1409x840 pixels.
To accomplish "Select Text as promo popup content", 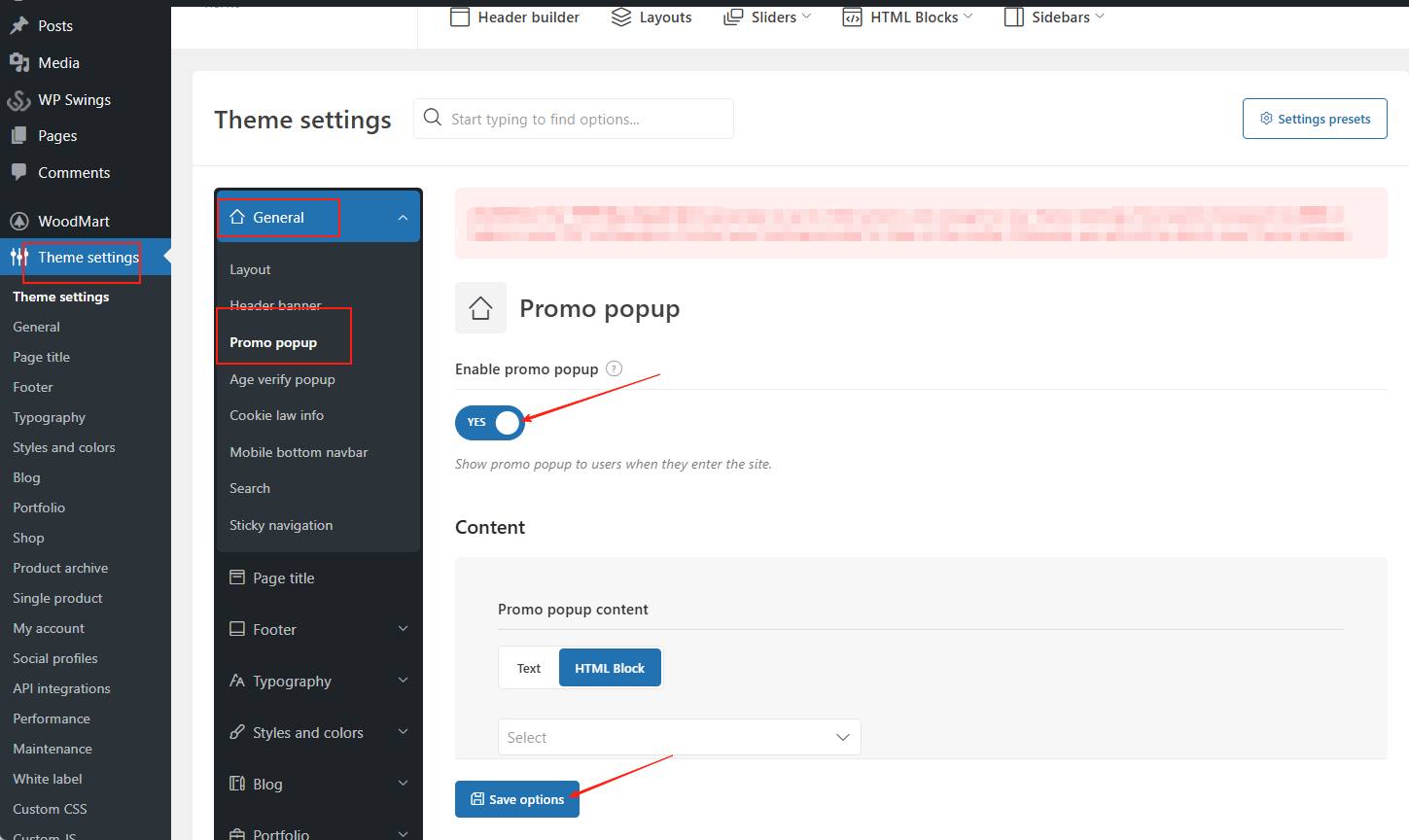I will coord(529,668).
